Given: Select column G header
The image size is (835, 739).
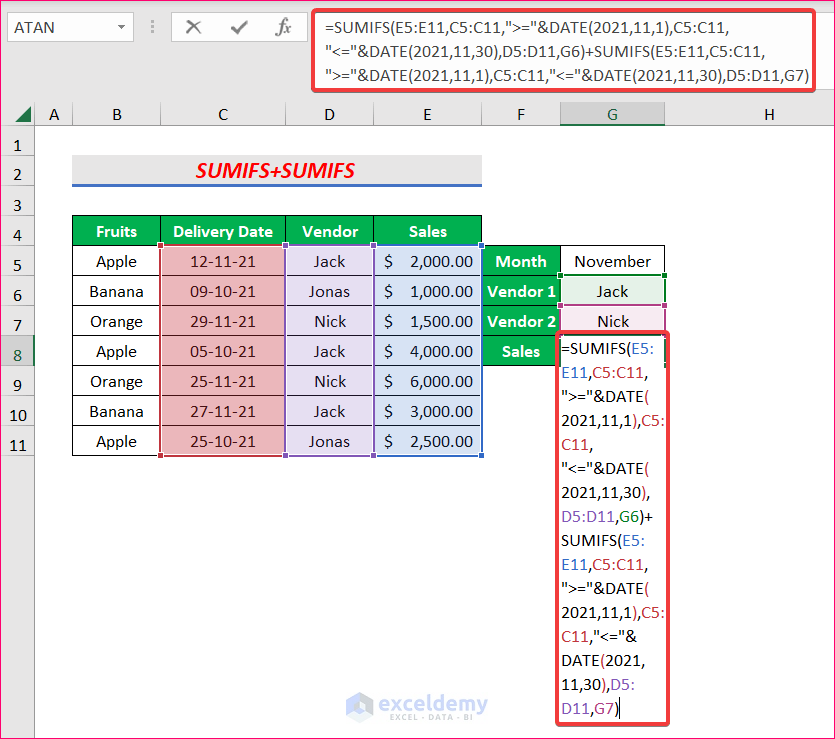Looking at the screenshot, I should 612,114.
